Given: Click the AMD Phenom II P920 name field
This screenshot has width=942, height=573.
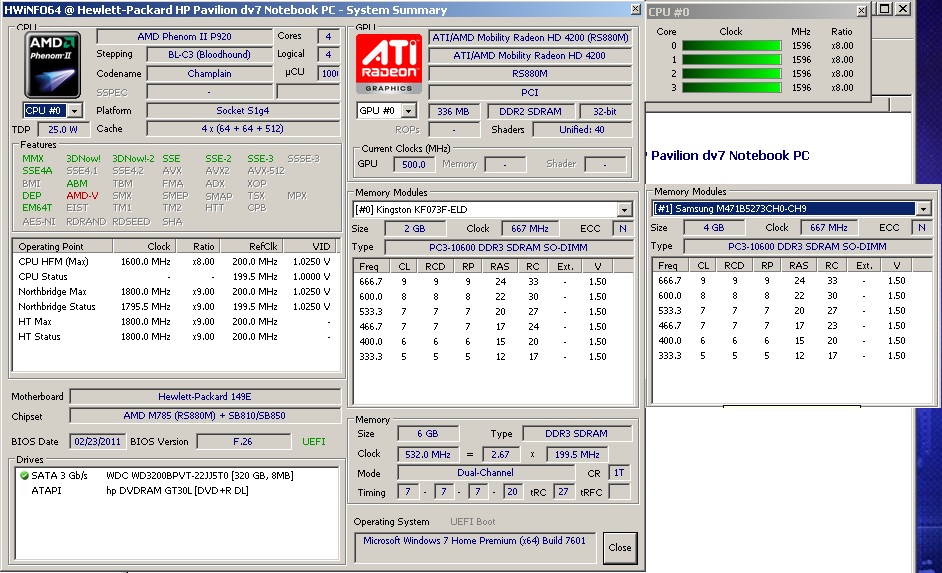Looking at the screenshot, I should pyautogui.click(x=184, y=37).
